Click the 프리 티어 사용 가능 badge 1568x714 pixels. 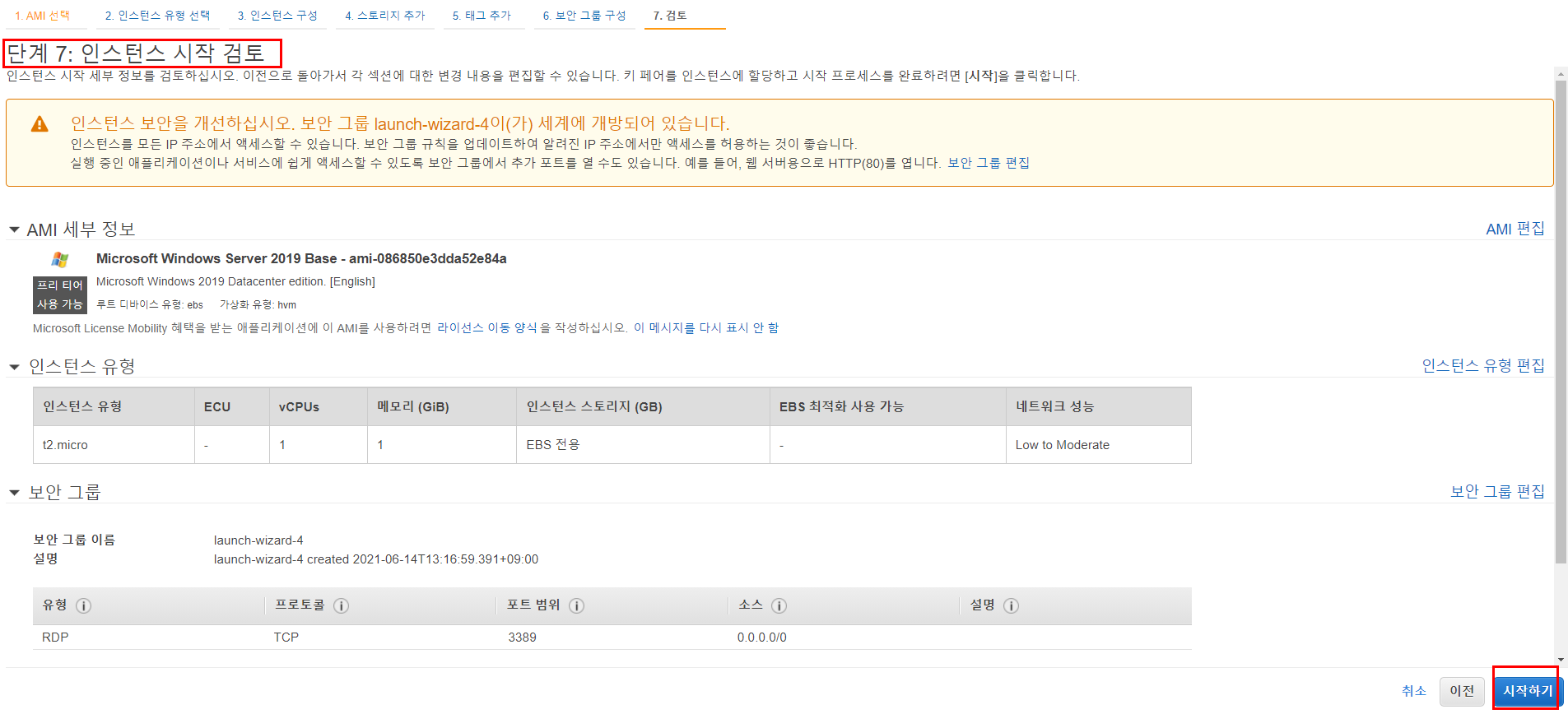[60, 294]
